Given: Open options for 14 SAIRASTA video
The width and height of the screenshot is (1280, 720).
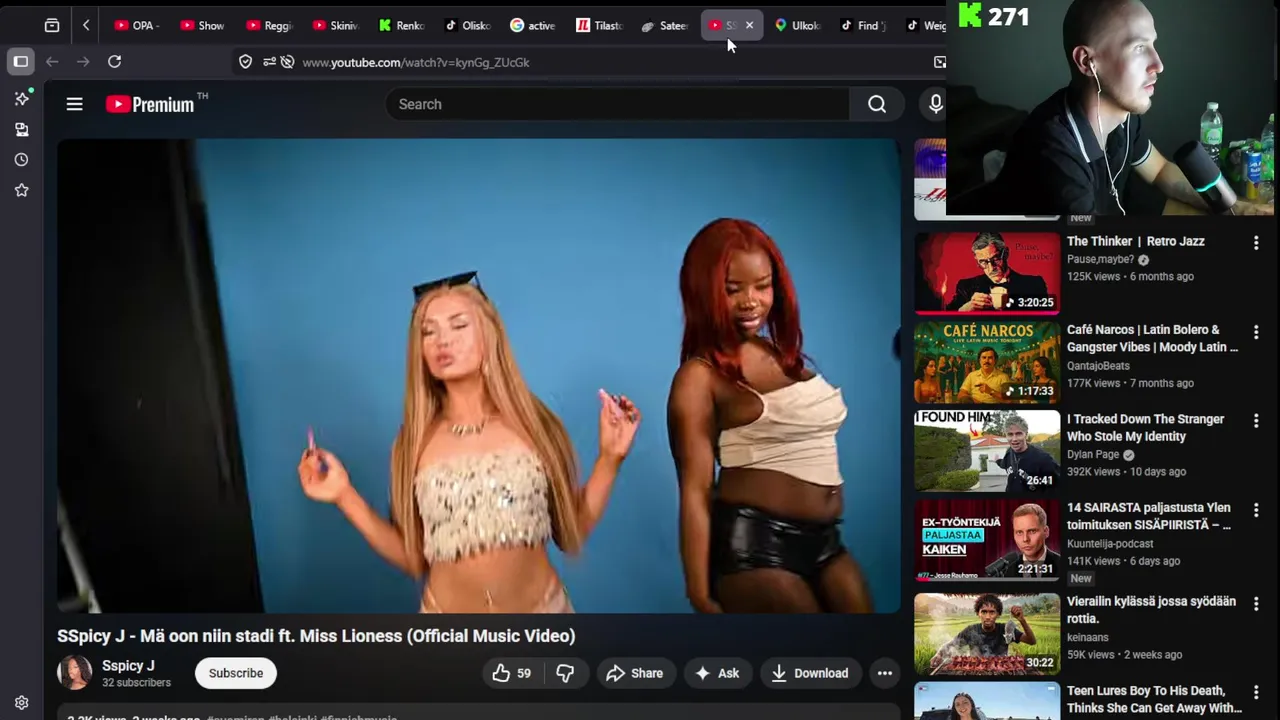Looking at the screenshot, I should point(1256,510).
